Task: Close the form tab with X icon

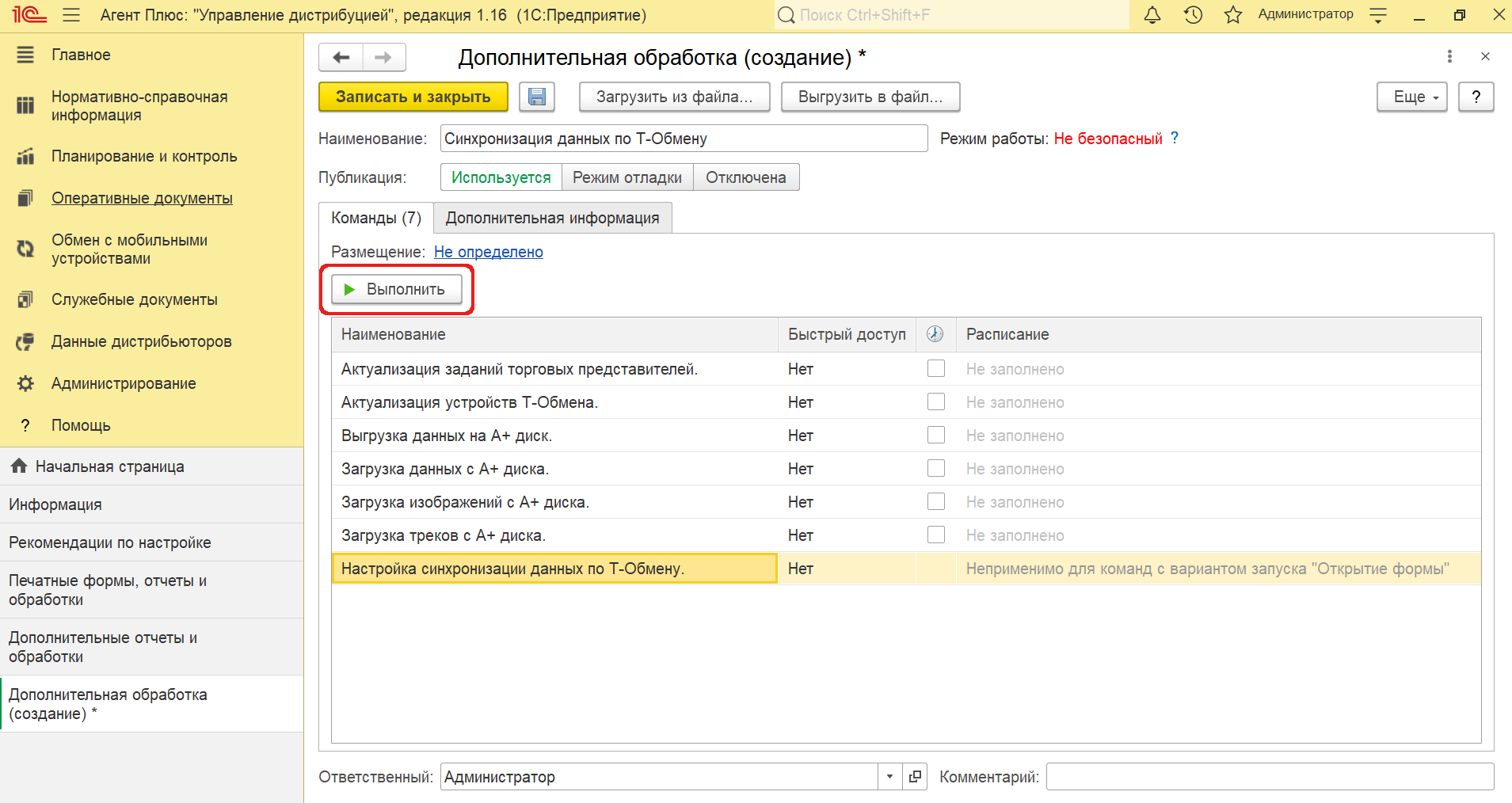Action: (x=1485, y=56)
